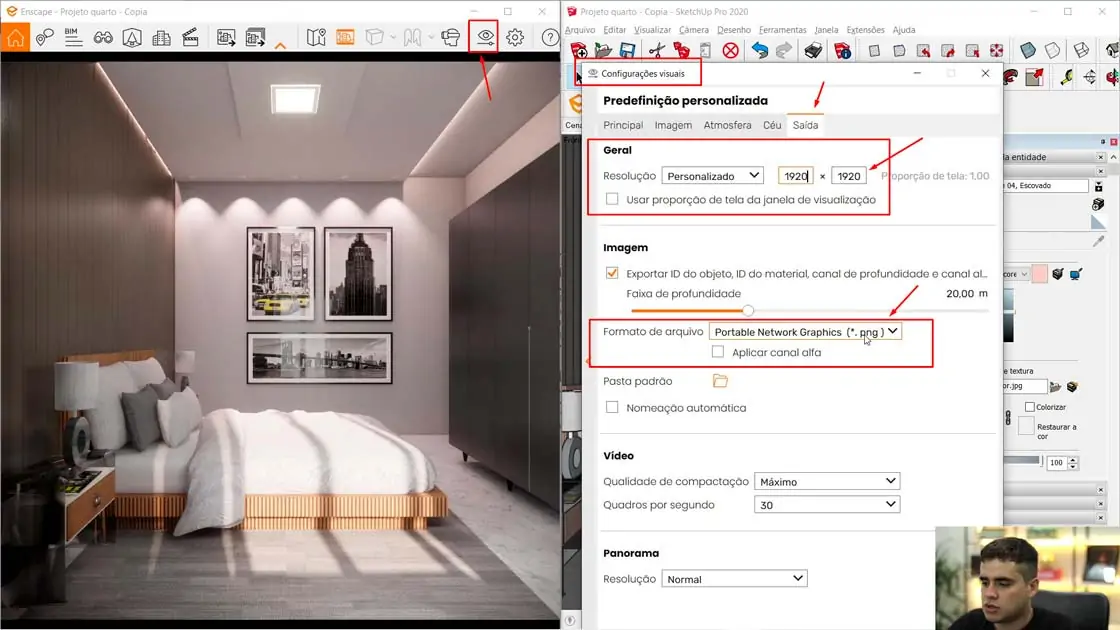Open SketchUp Visualizar menu
1120x630 pixels.
(652, 30)
